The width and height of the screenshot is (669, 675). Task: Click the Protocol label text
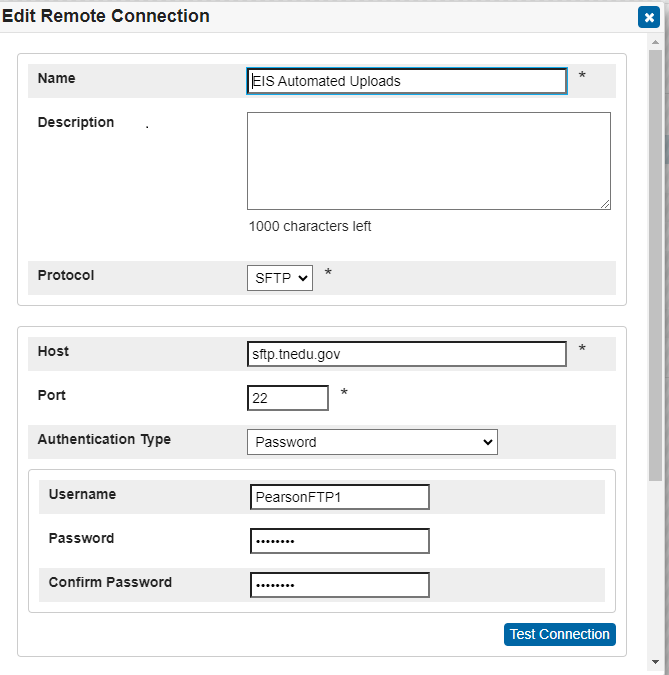coord(66,275)
